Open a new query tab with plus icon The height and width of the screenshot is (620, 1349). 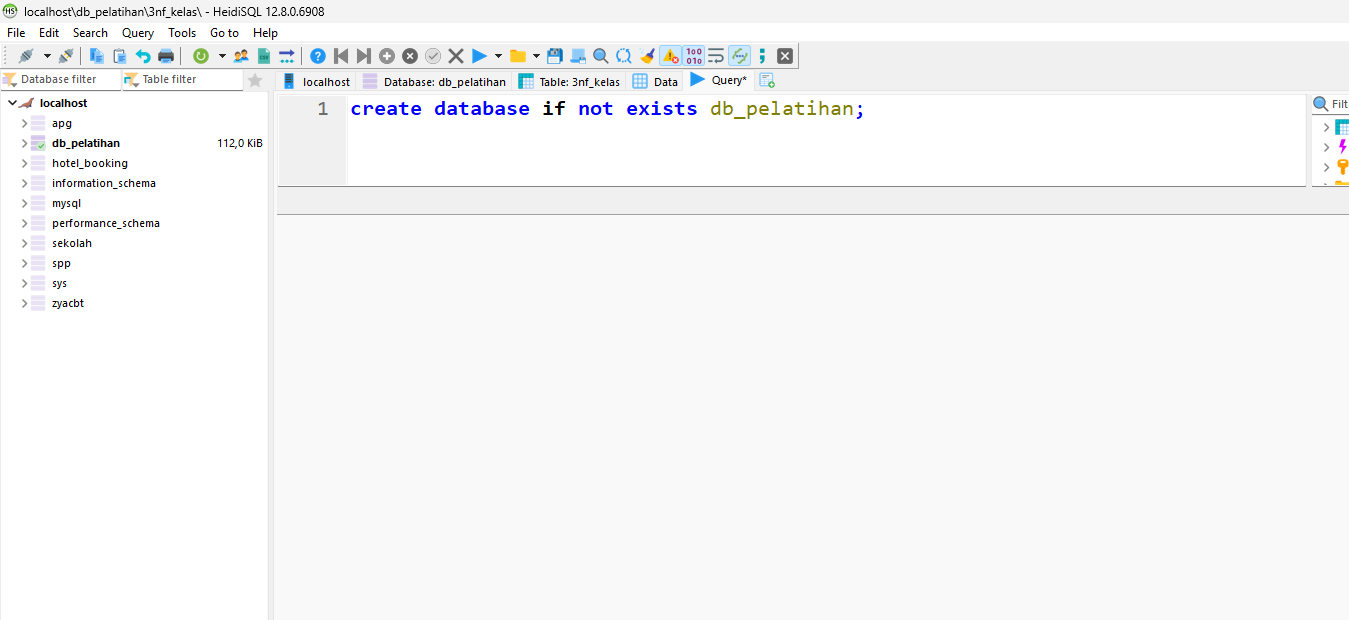click(767, 80)
